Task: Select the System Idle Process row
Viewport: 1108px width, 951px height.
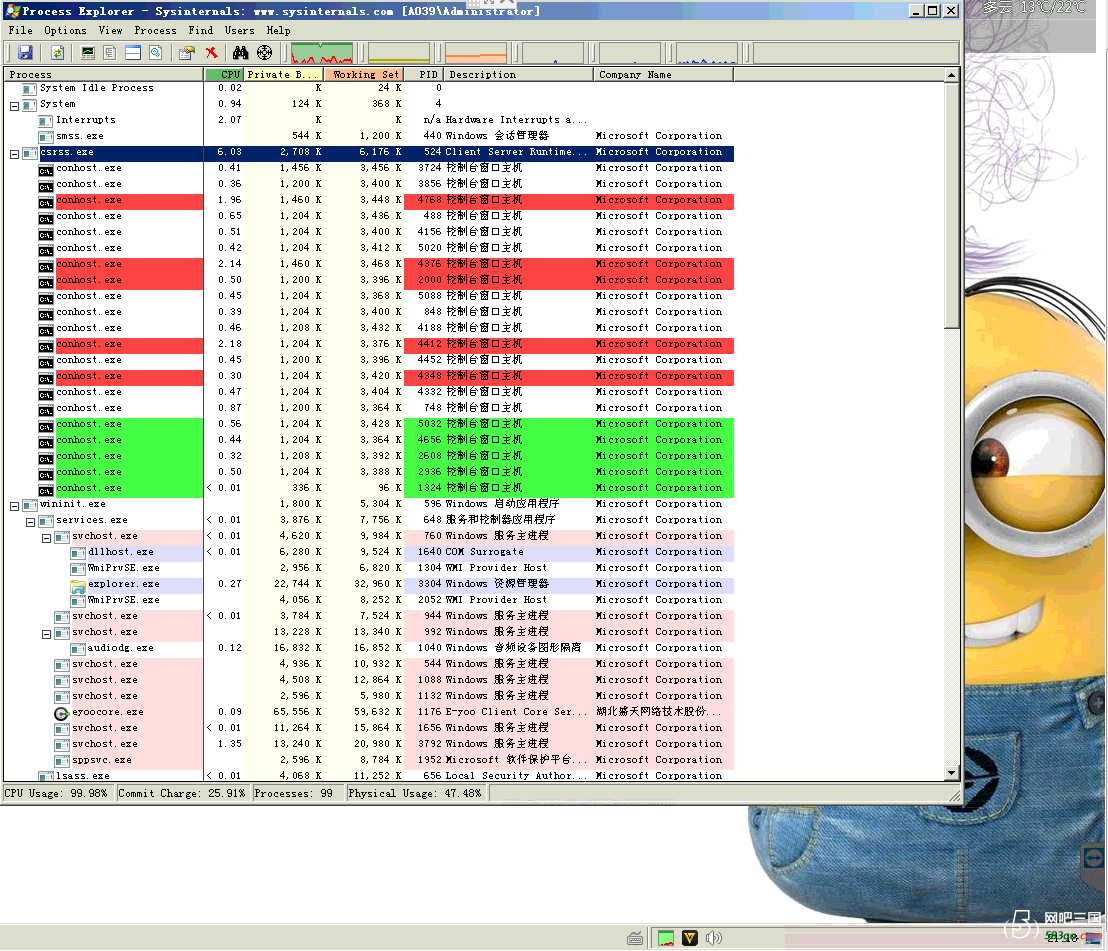Action: coord(369,88)
